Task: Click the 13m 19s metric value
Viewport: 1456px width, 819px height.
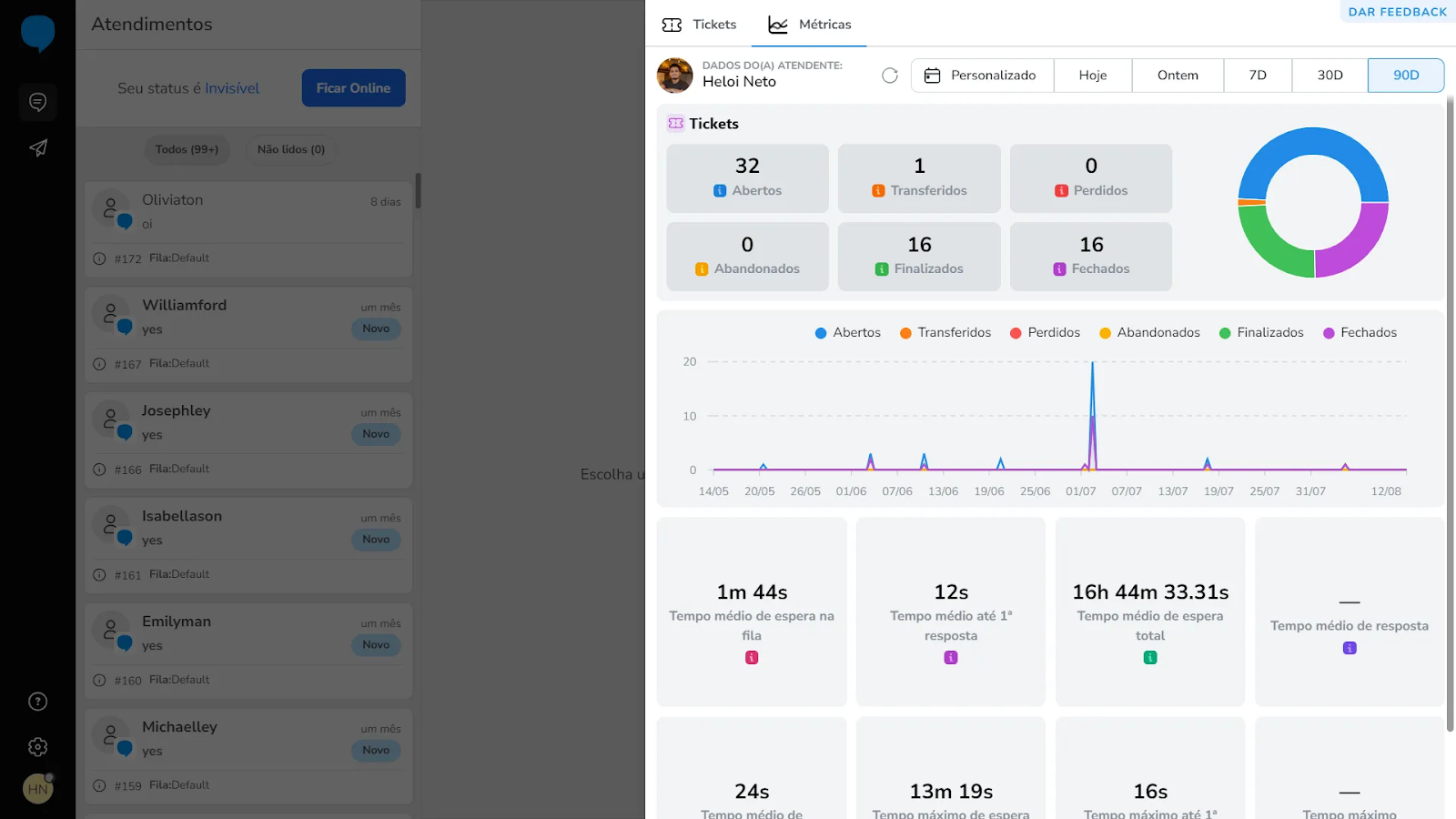Action: click(x=951, y=792)
